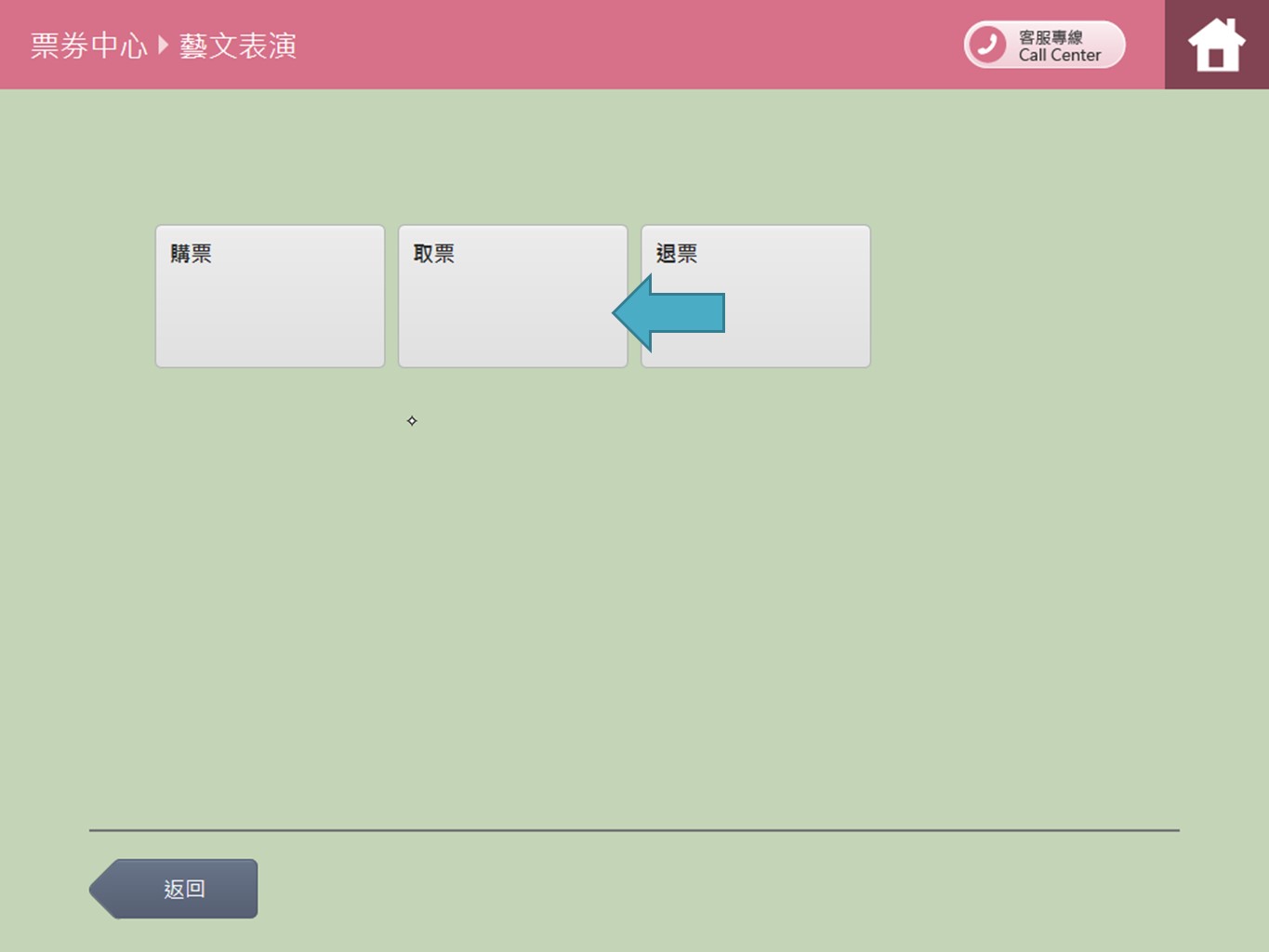Open the 購票 (buy tickets) tile

(270, 296)
